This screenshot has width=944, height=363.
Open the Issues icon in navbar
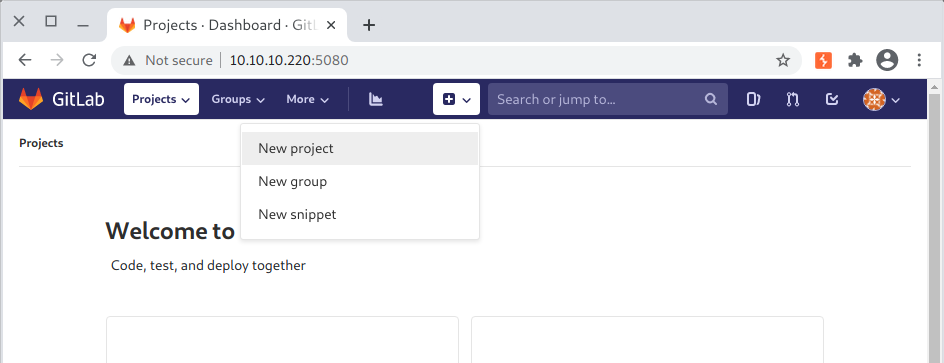[x=753, y=99]
